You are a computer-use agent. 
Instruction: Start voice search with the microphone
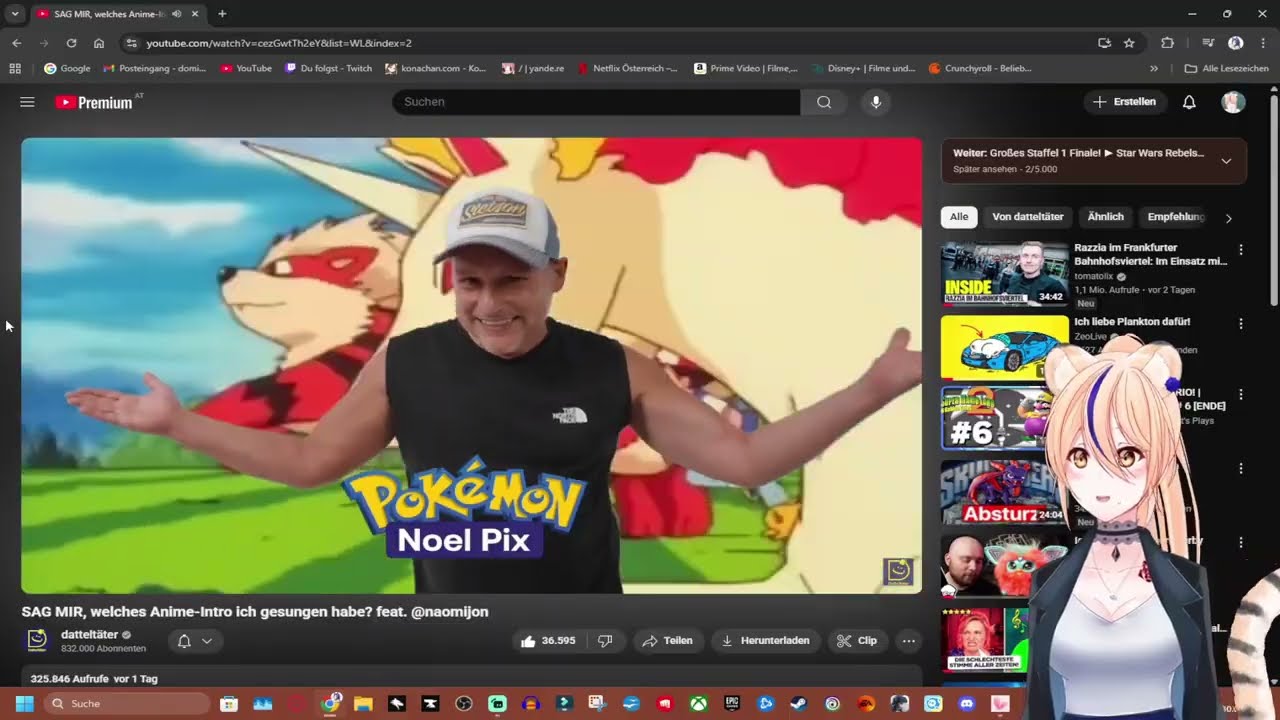876,102
